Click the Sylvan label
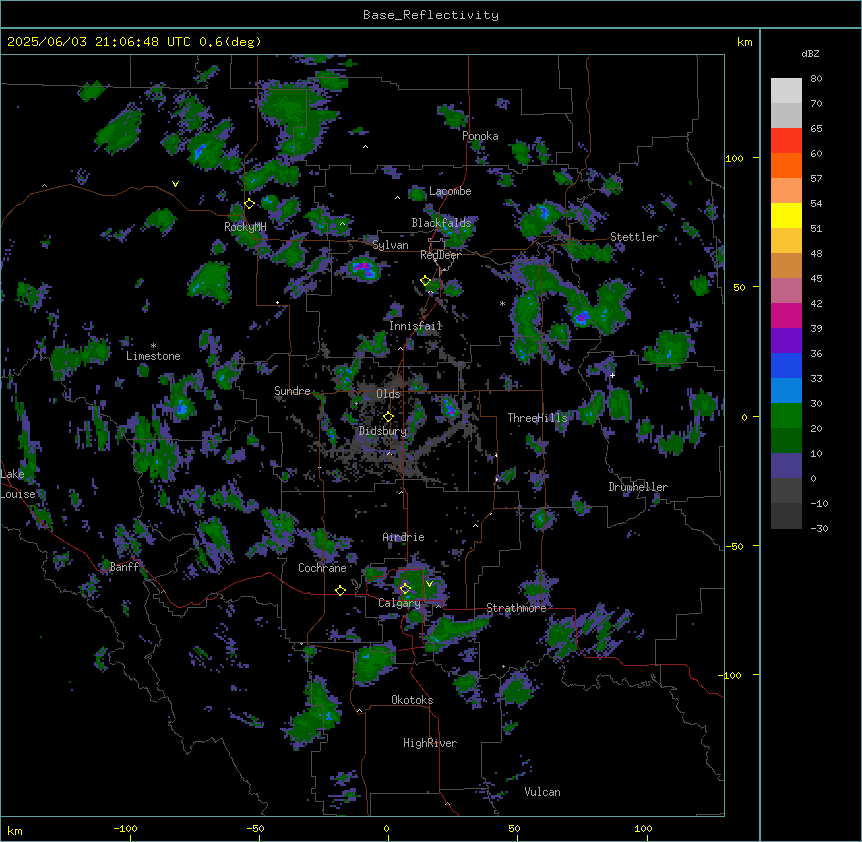The width and height of the screenshot is (862, 842). tap(390, 245)
